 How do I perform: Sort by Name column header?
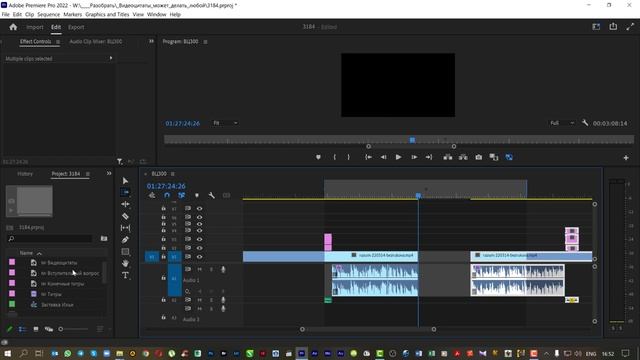[x=26, y=253]
